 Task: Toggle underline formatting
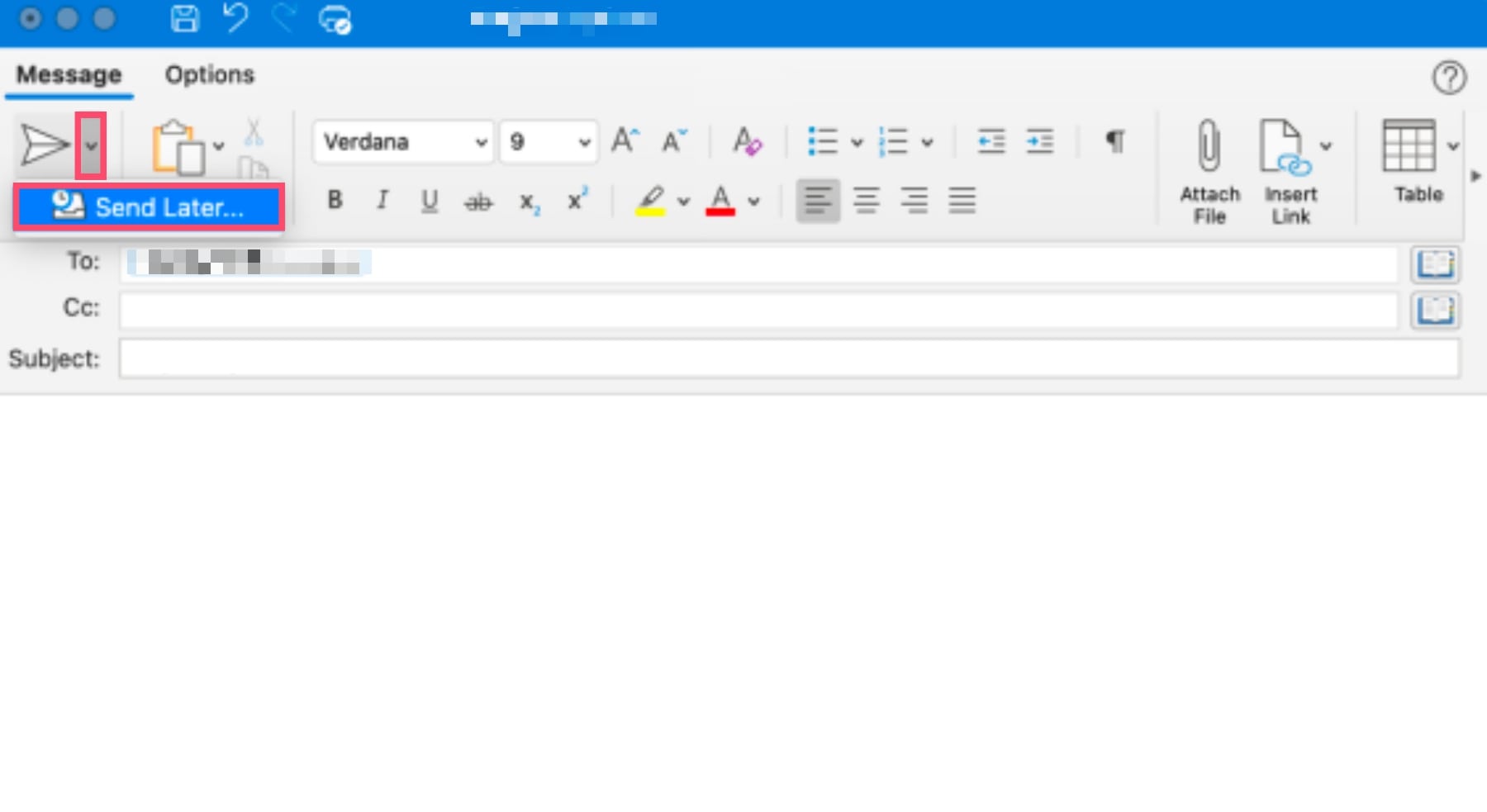coord(429,200)
